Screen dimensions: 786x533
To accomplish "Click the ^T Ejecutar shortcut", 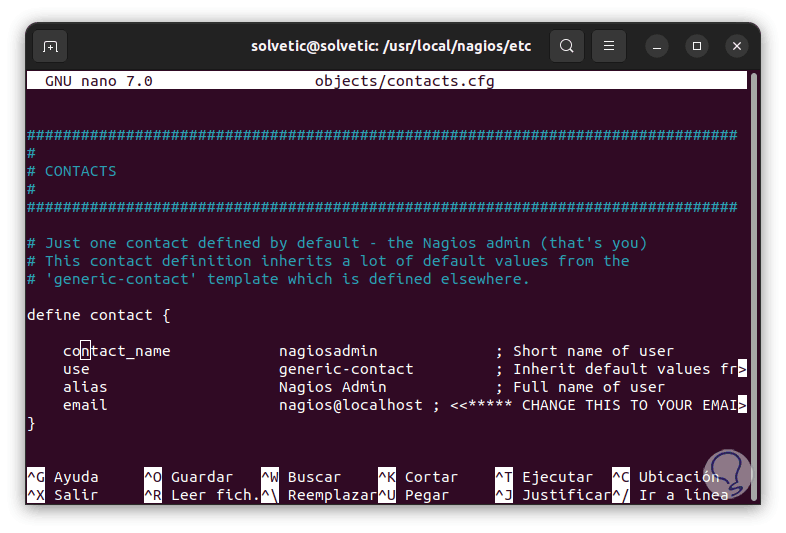I will click(544, 477).
